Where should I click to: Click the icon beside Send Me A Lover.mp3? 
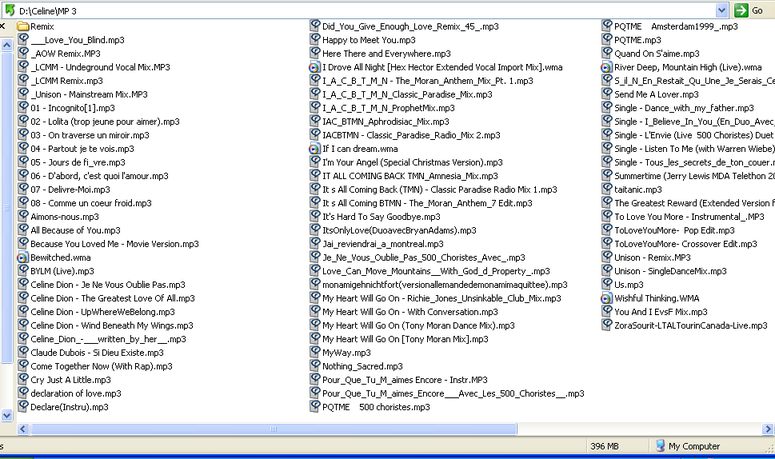tap(607, 94)
